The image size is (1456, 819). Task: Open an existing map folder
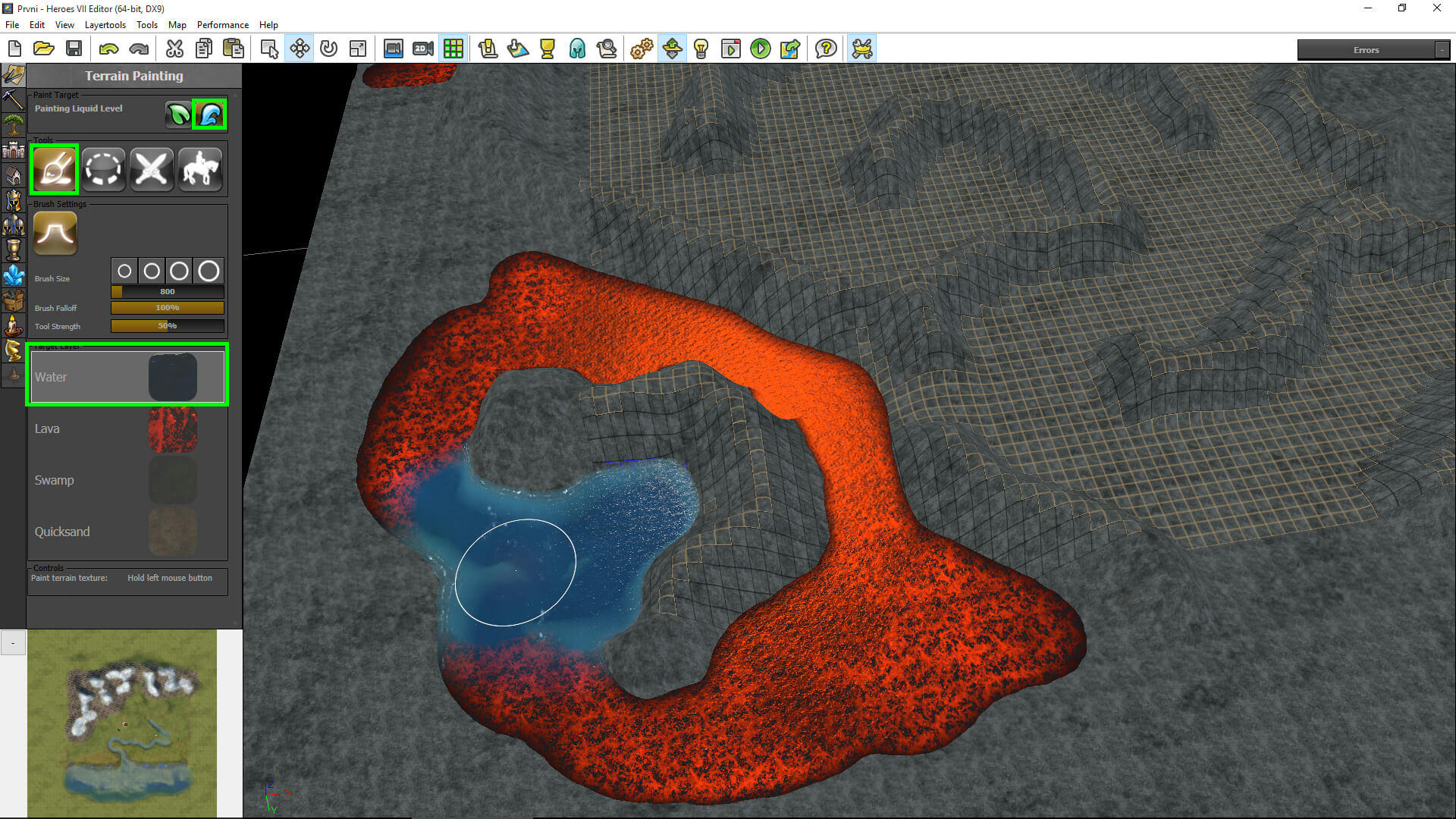coord(44,49)
